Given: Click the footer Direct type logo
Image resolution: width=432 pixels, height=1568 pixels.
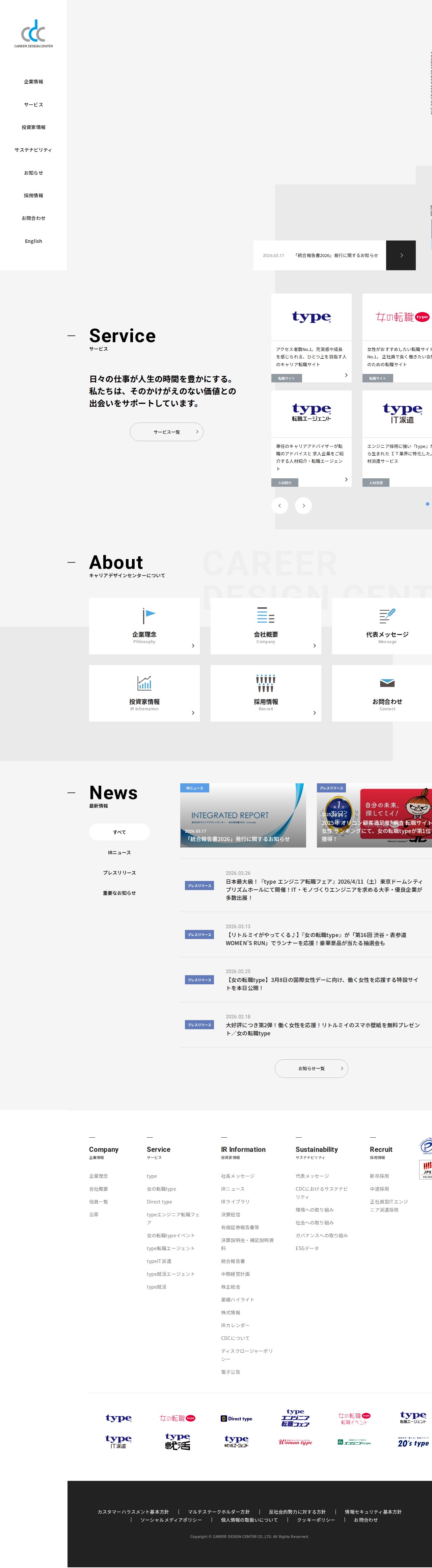Looking at the screenshot, I should (236, 1419).
